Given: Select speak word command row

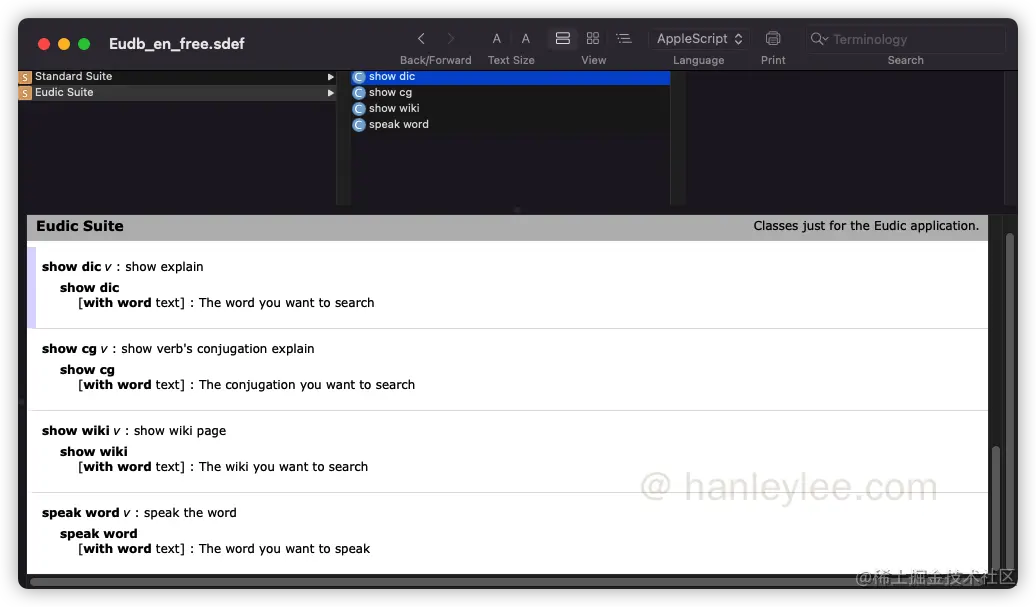Looking at the screenshot, I should (510, 124).
